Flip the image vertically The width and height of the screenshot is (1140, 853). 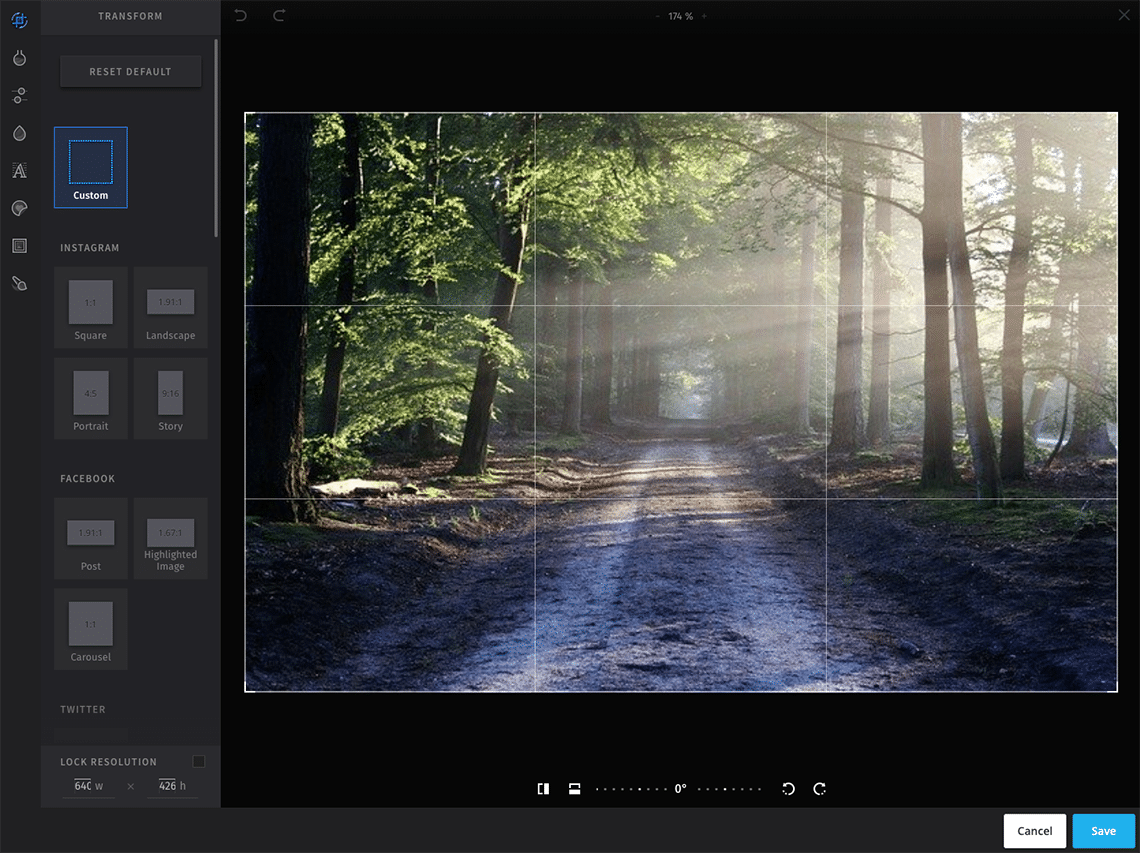pos(575,789)
